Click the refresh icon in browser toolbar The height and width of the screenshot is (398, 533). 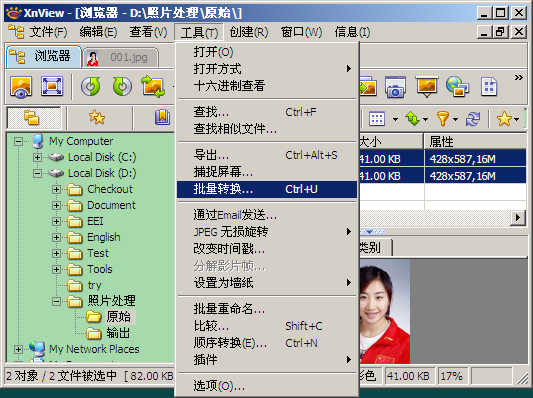click(473, 119)
